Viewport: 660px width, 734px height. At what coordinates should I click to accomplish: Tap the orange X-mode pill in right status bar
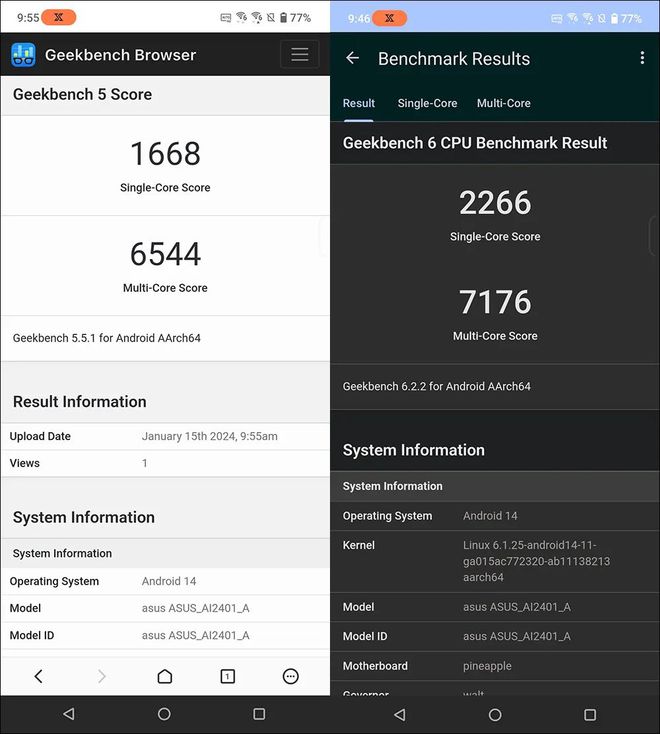pyautogui.click(x=389, y=18)
